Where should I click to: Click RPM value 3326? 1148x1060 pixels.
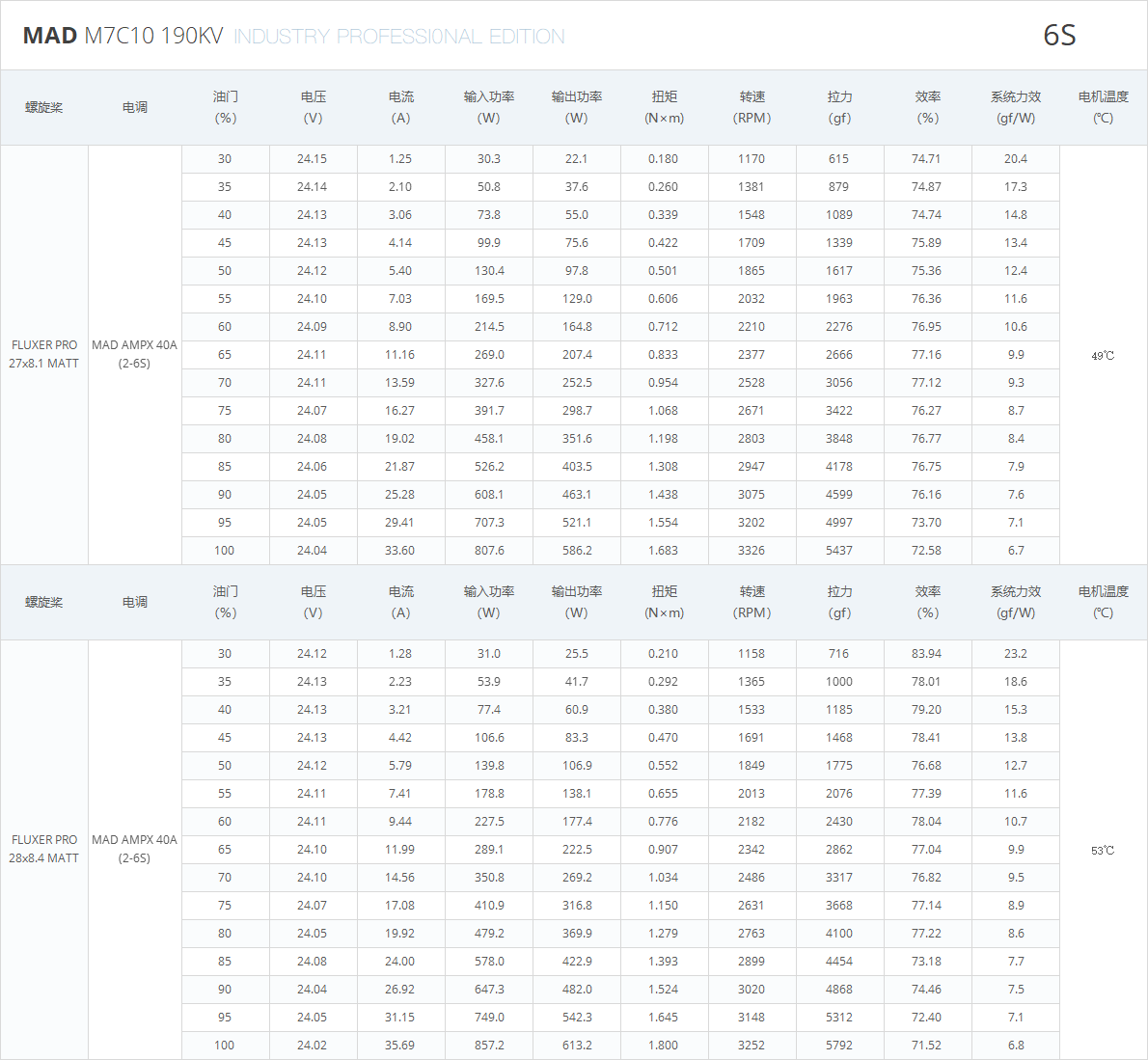[x=752, y=551]
